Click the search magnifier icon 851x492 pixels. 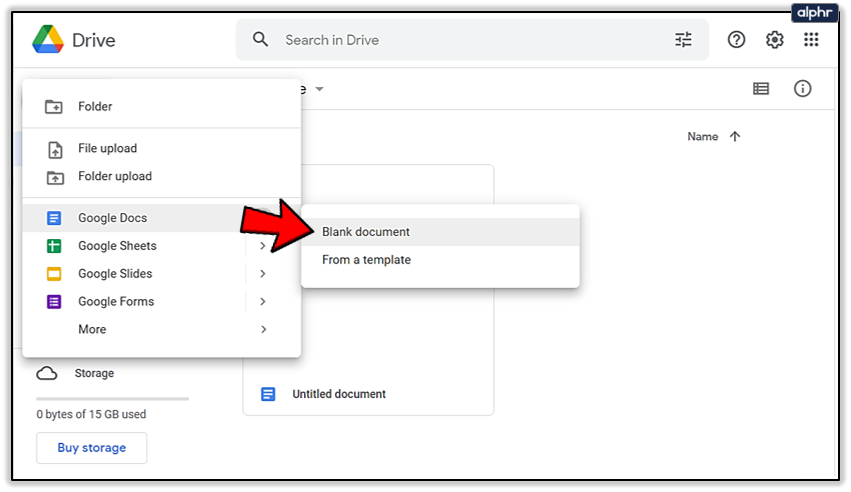pyautogui.click(x=261, y=40)
